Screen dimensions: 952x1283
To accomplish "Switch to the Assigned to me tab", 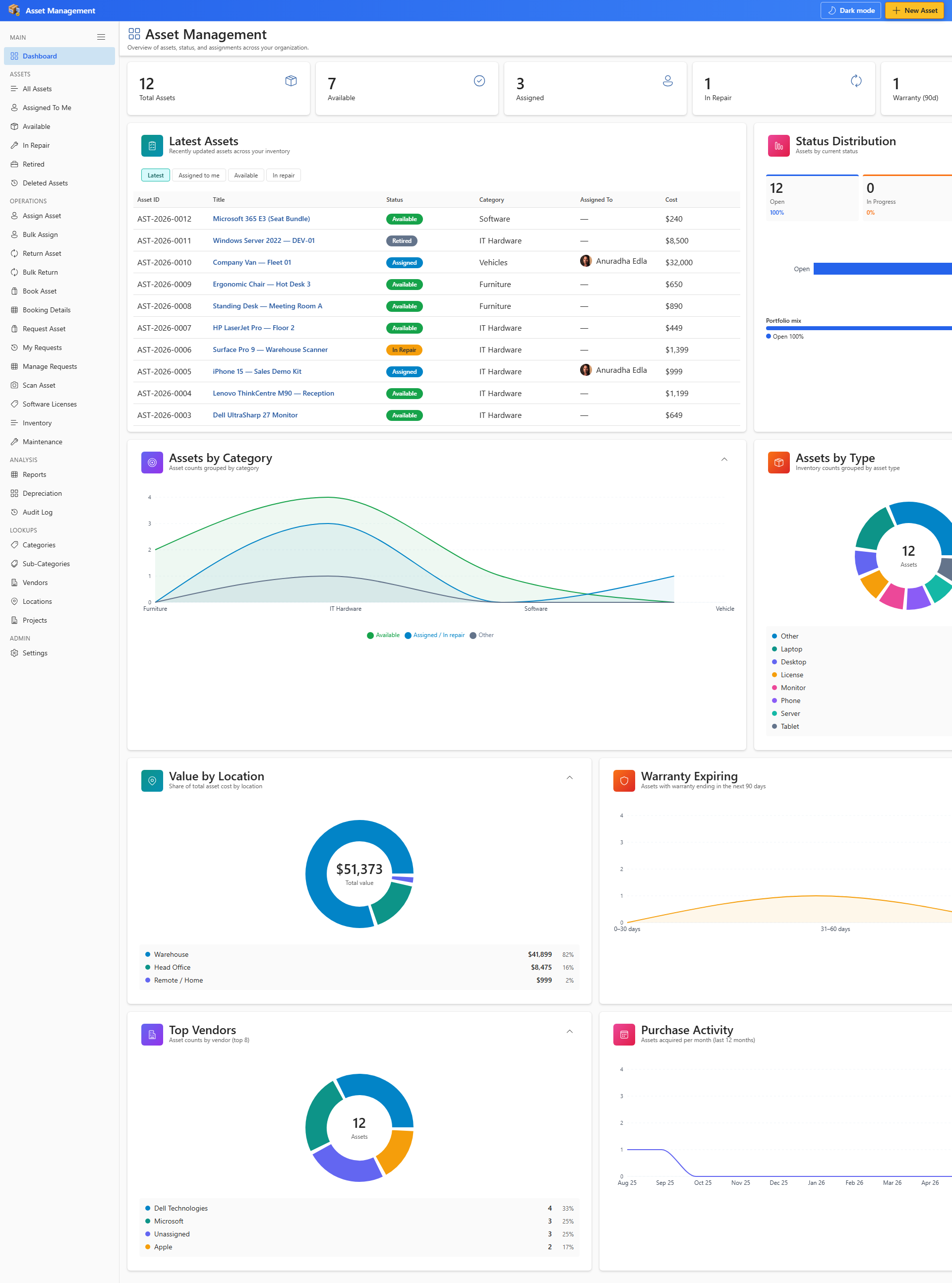I will 199,175.
